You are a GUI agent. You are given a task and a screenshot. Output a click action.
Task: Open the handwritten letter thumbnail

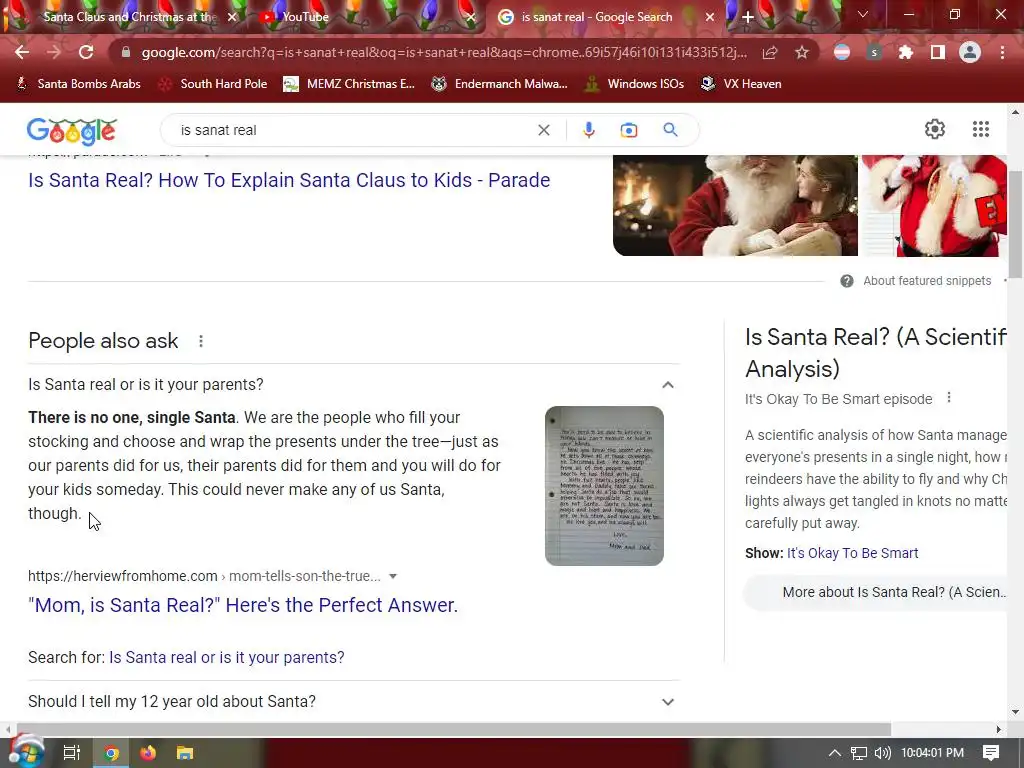click(x=604, y=486)
